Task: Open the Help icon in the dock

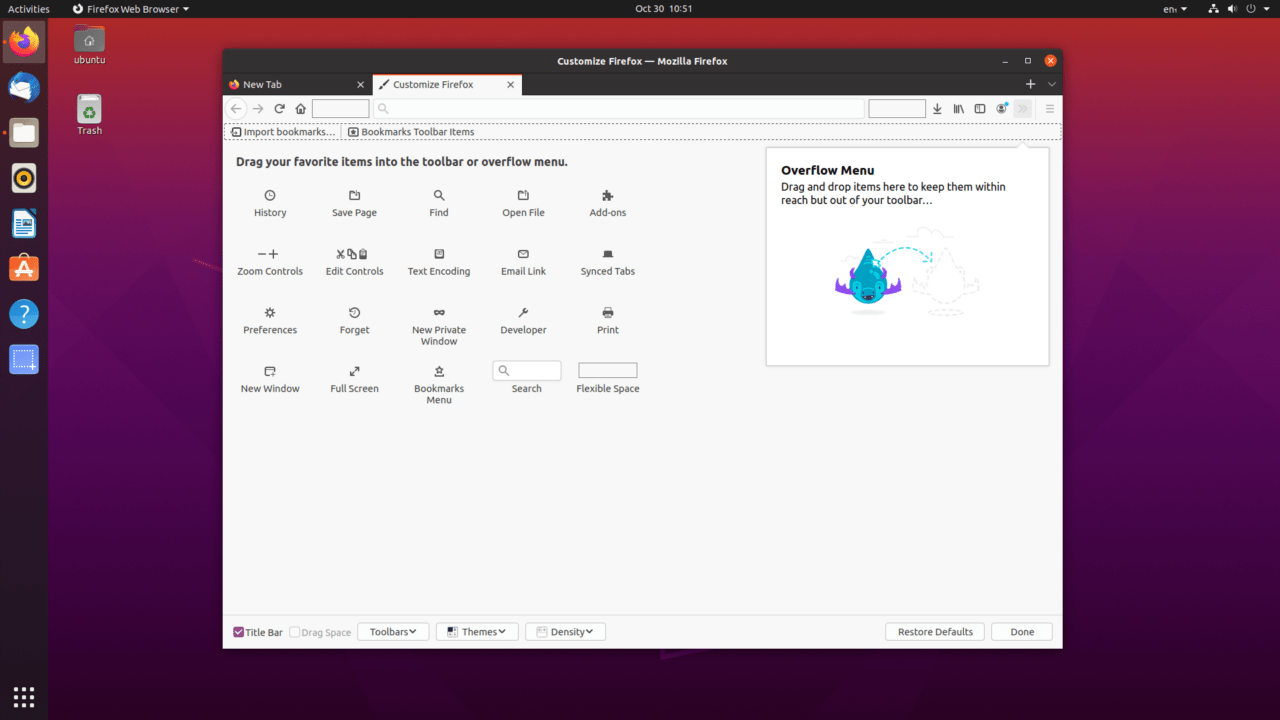Action: coord(24,314)
